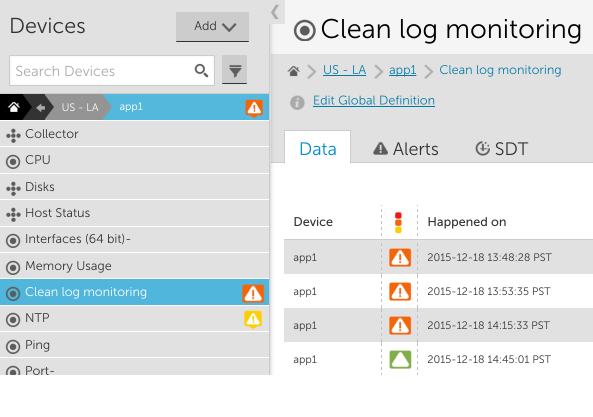Image resolution: width=593 pixels, height=417 pixels.
Task: Click the orange warning icon on app1 header
Action: point(254,108)
